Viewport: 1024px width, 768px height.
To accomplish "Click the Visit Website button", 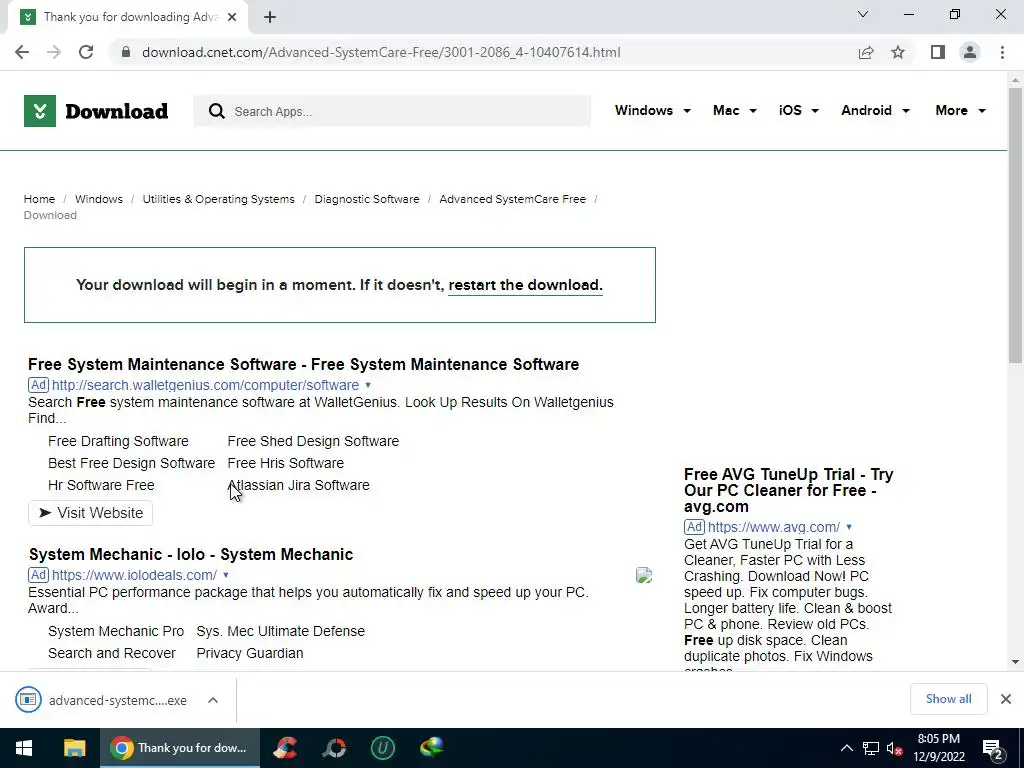I will (90, 513).
